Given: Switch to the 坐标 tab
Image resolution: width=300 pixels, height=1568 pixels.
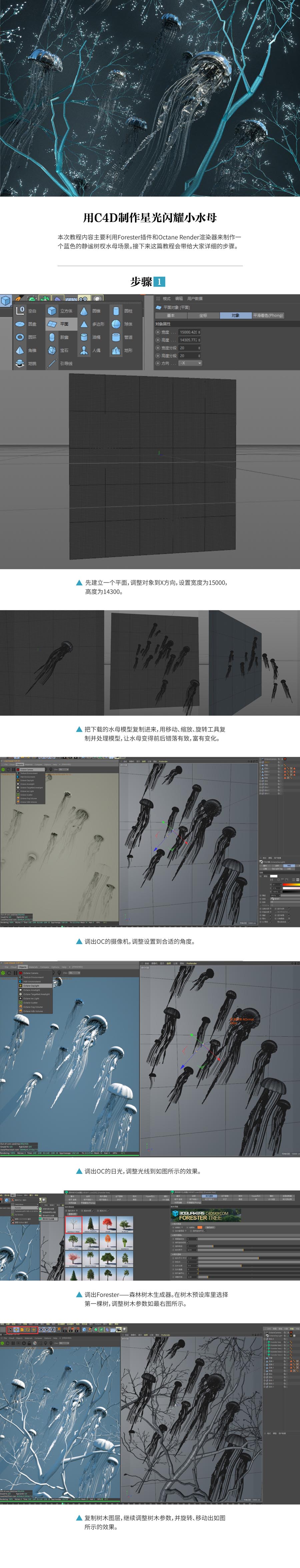Looking at the screenshot, I should [x=203, y=315].
